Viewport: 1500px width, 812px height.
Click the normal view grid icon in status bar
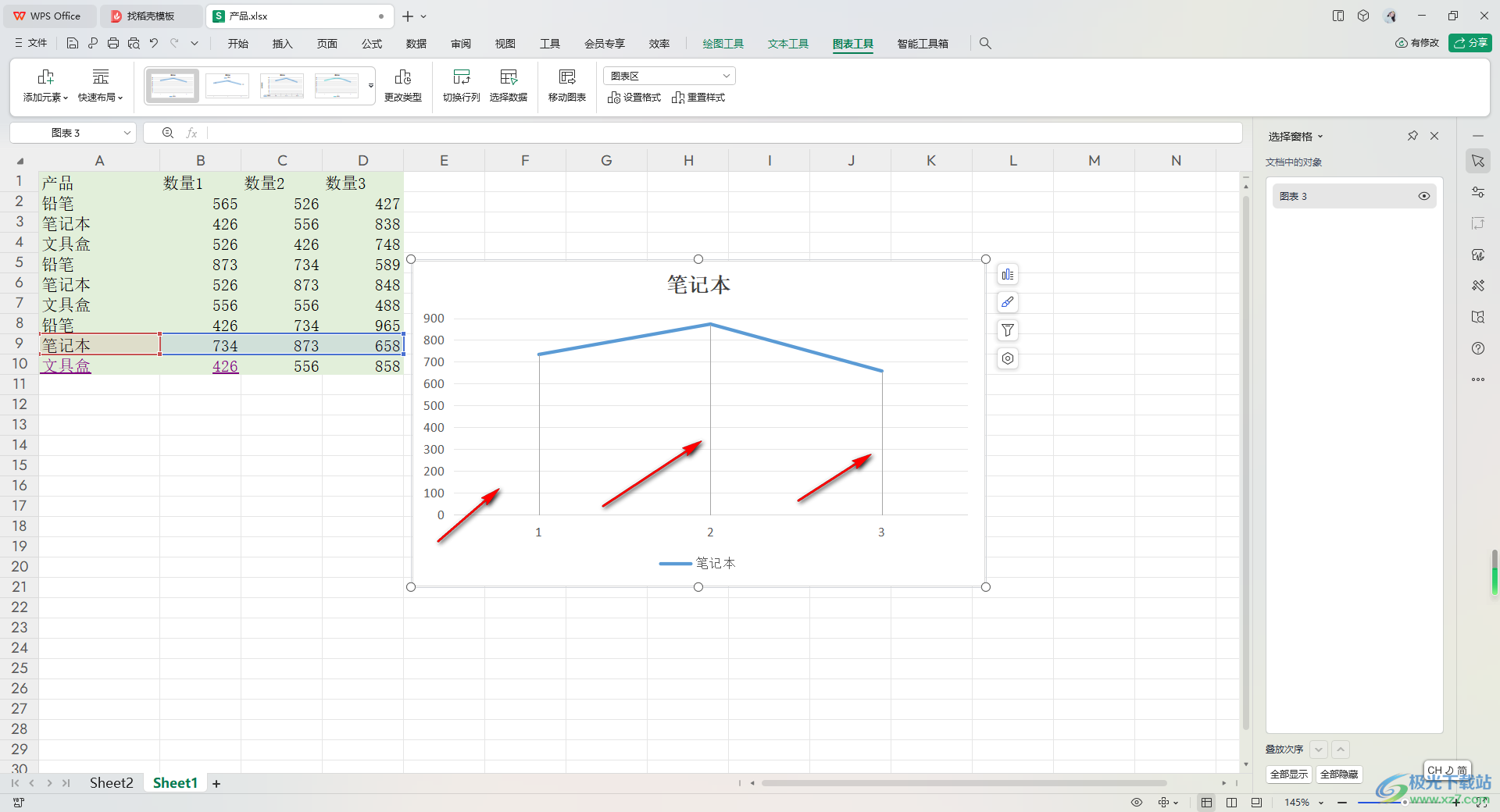tap(1207, 802)
